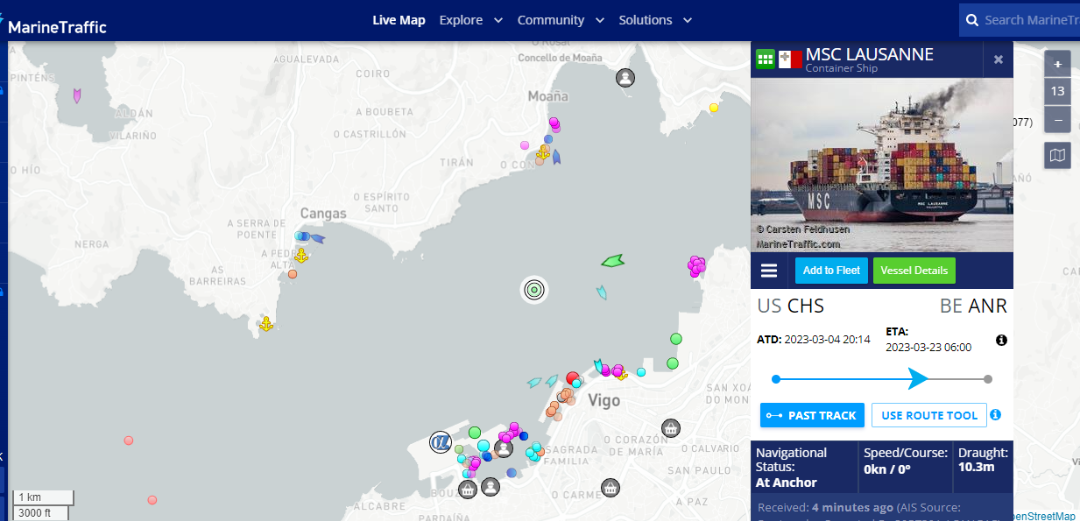
Task: Click the voyage progress arrow bar
Action: [882, 378]
